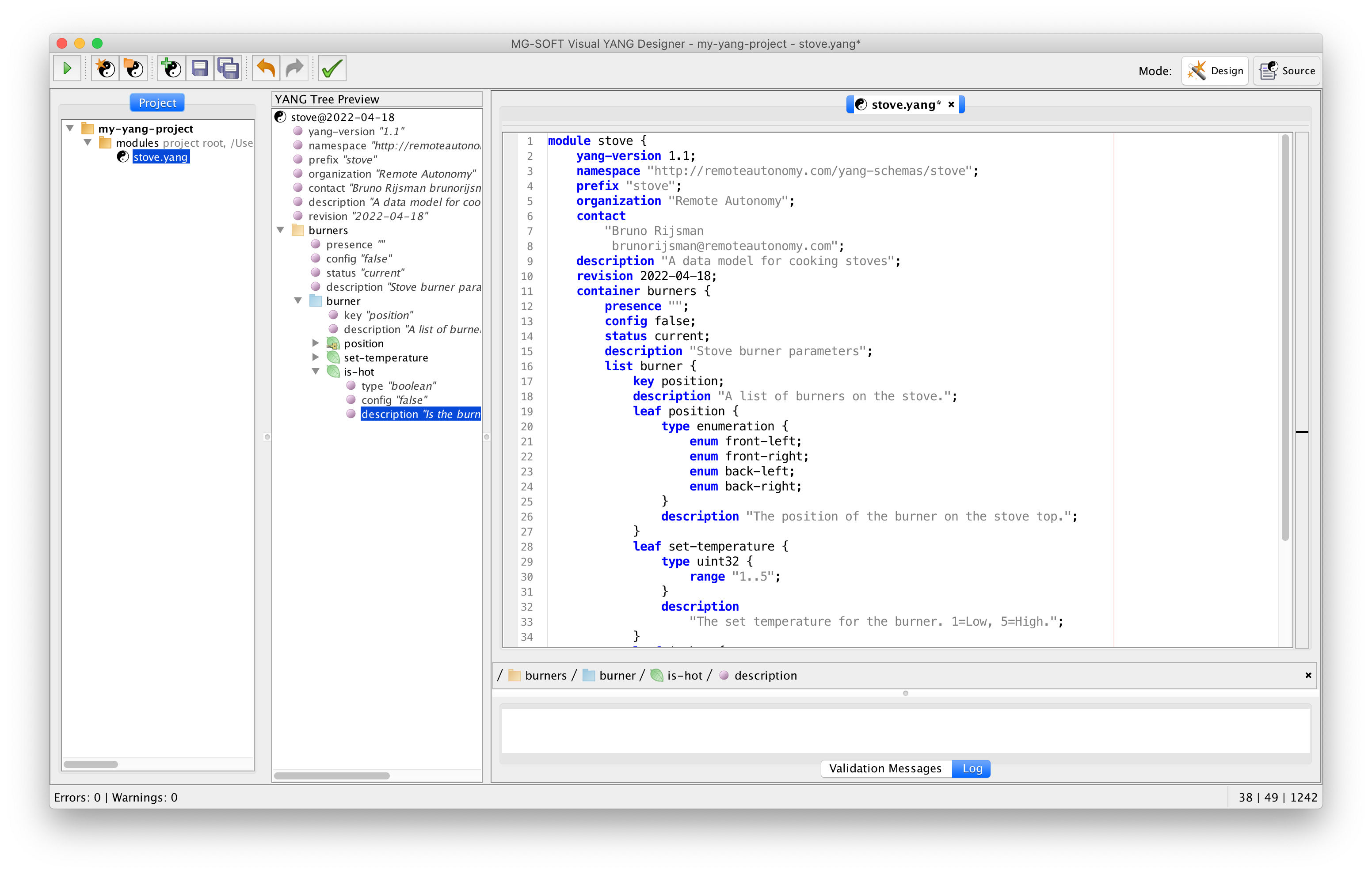Click the Project panel header button
Screen dimensions: 1372x874
pyautogui.click(x=157, y=102)
